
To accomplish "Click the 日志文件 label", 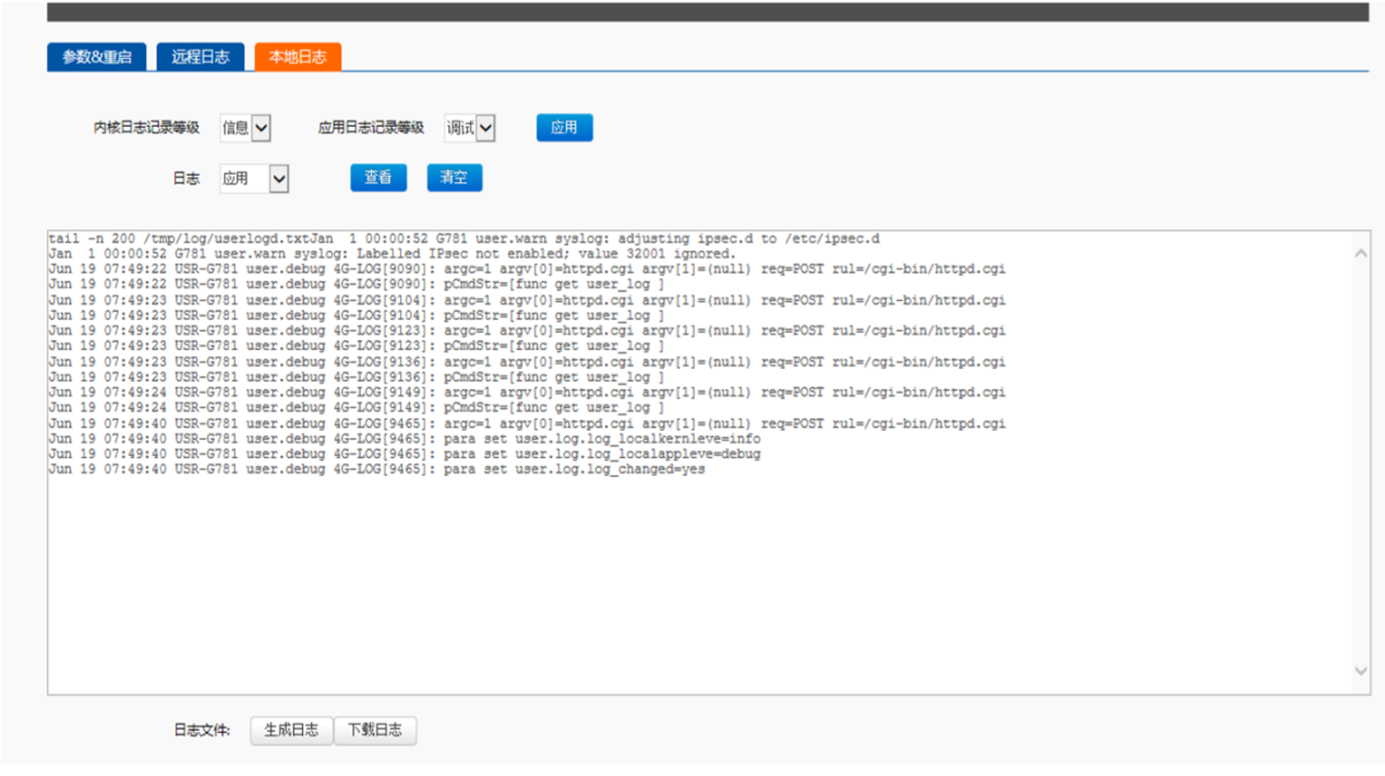I will pos(201,731).
